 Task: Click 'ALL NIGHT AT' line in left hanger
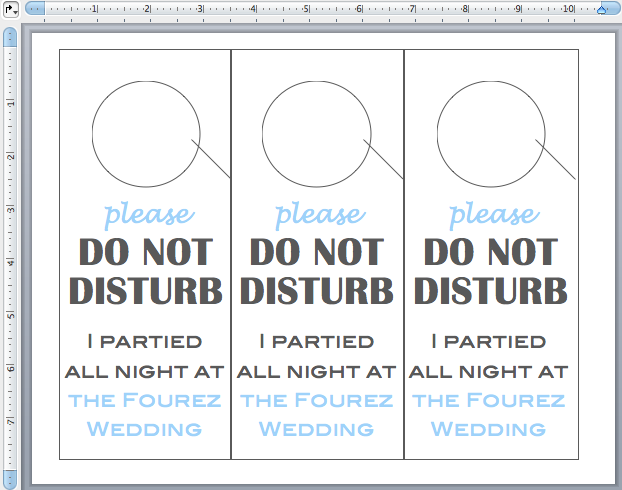point(144,372)
